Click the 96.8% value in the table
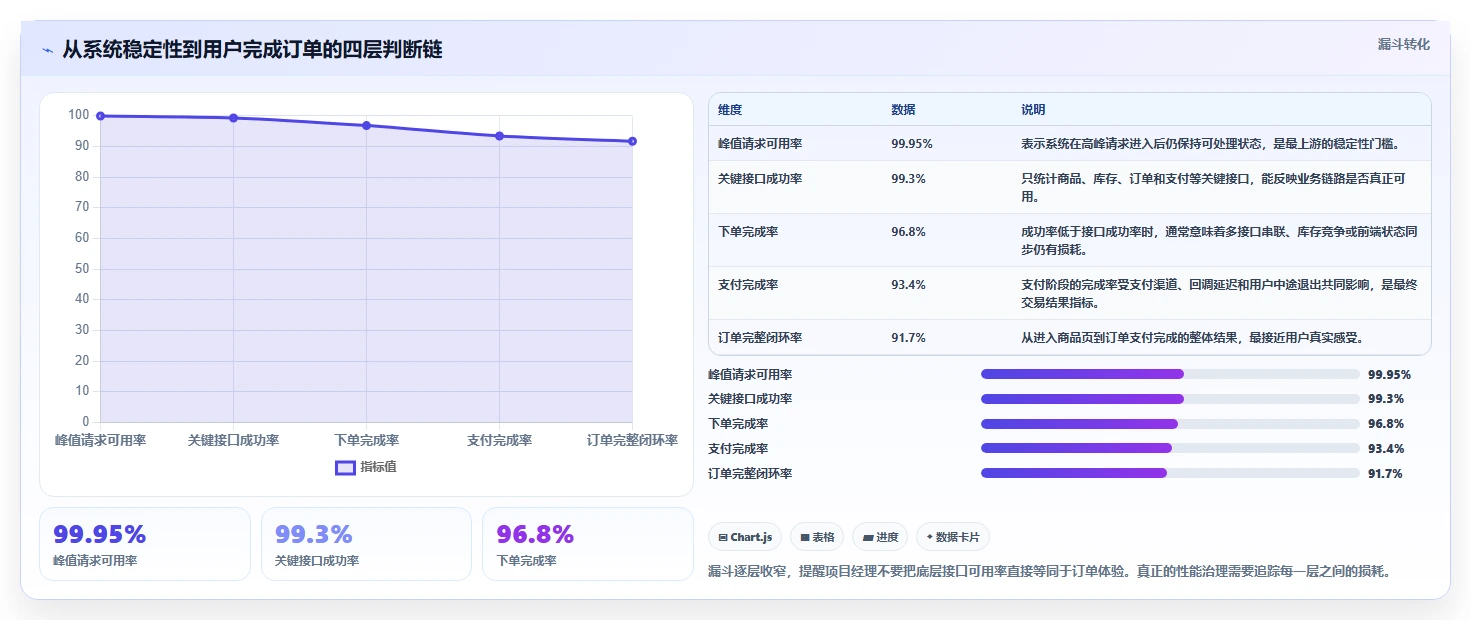The height and width of the screenshot is (620, 1471). point(908,232)
